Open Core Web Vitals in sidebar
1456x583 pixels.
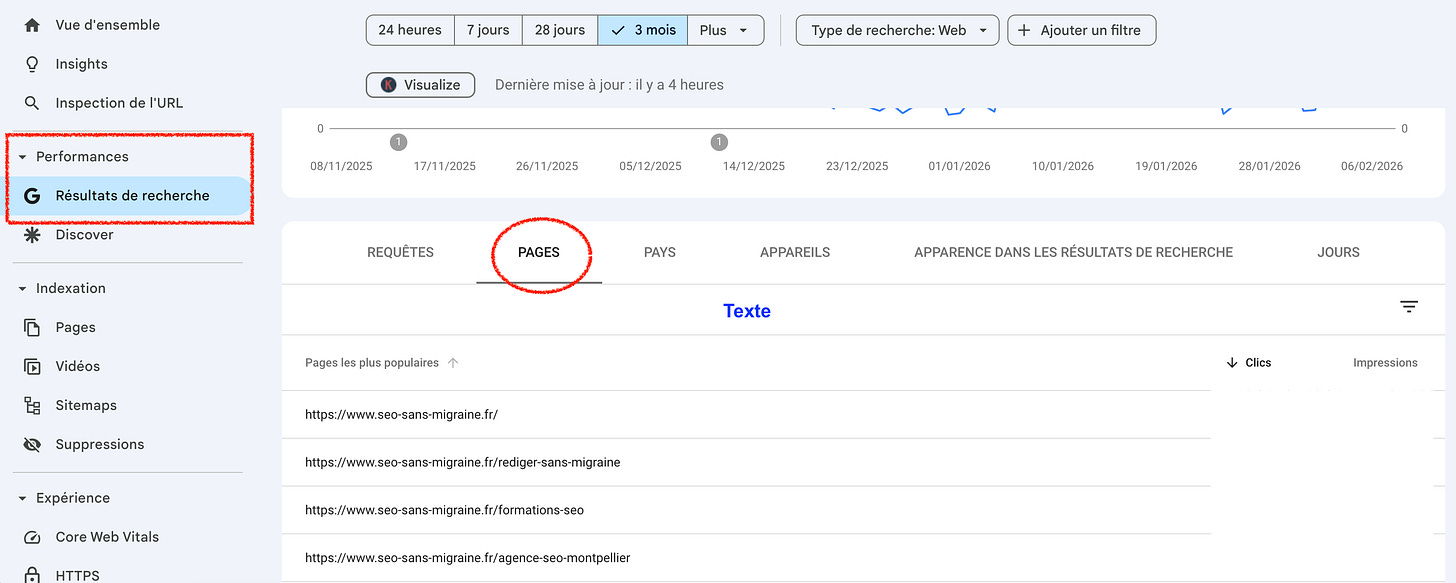pos(107,537)
